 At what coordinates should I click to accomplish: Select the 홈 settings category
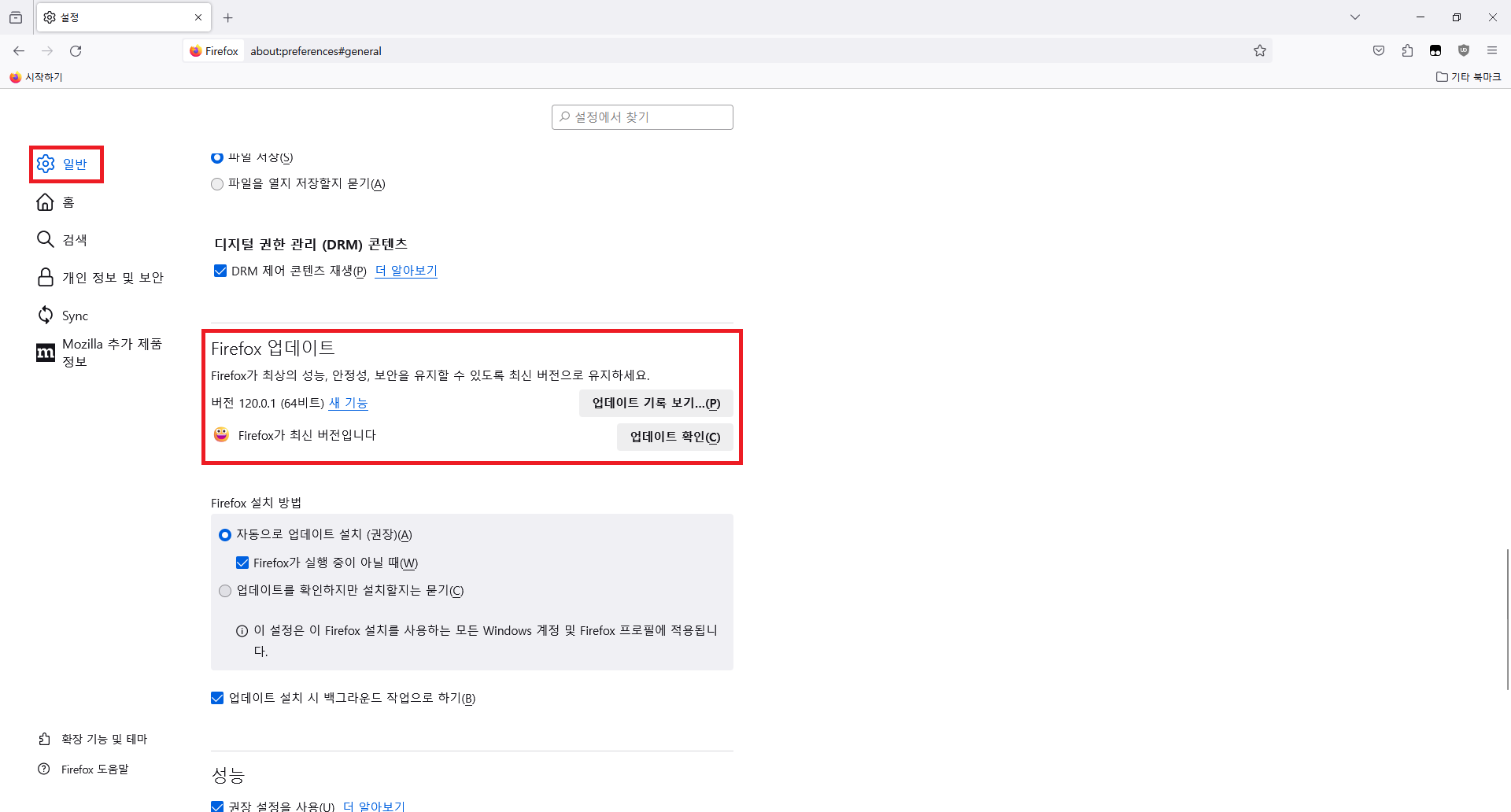[x=55, y=202]
